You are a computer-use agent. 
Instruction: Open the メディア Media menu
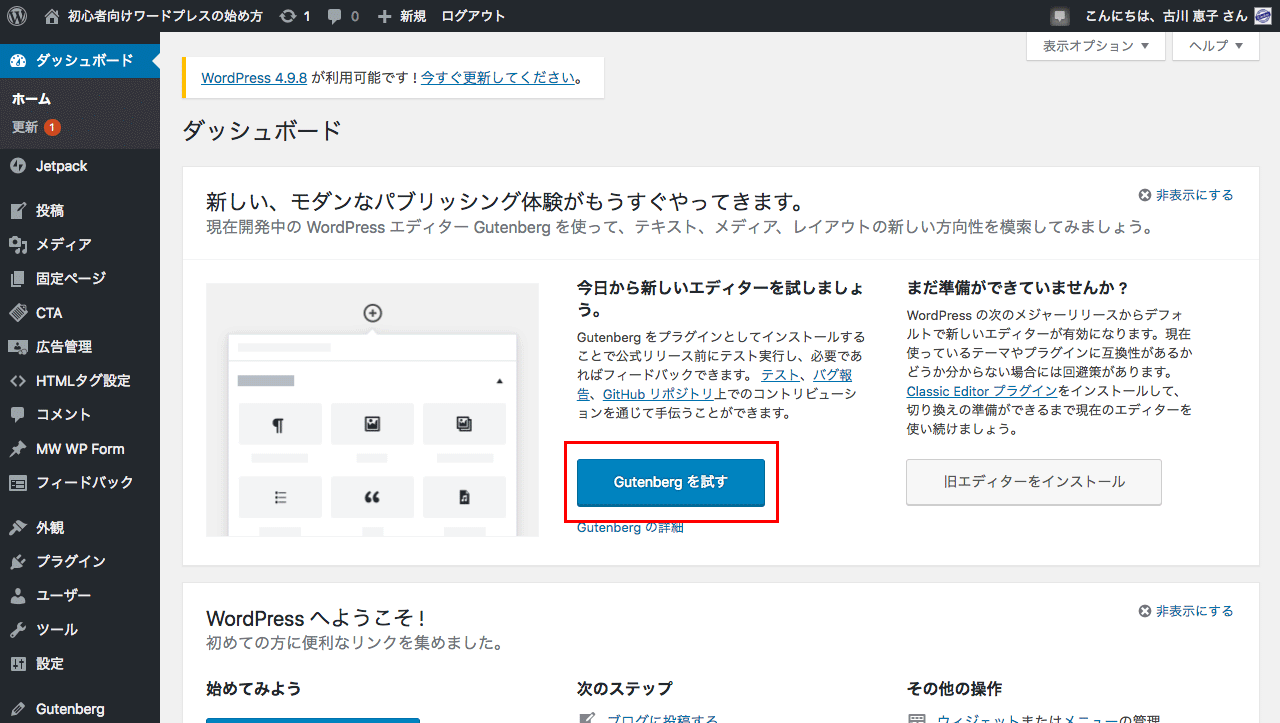click(x=64, y=245)
